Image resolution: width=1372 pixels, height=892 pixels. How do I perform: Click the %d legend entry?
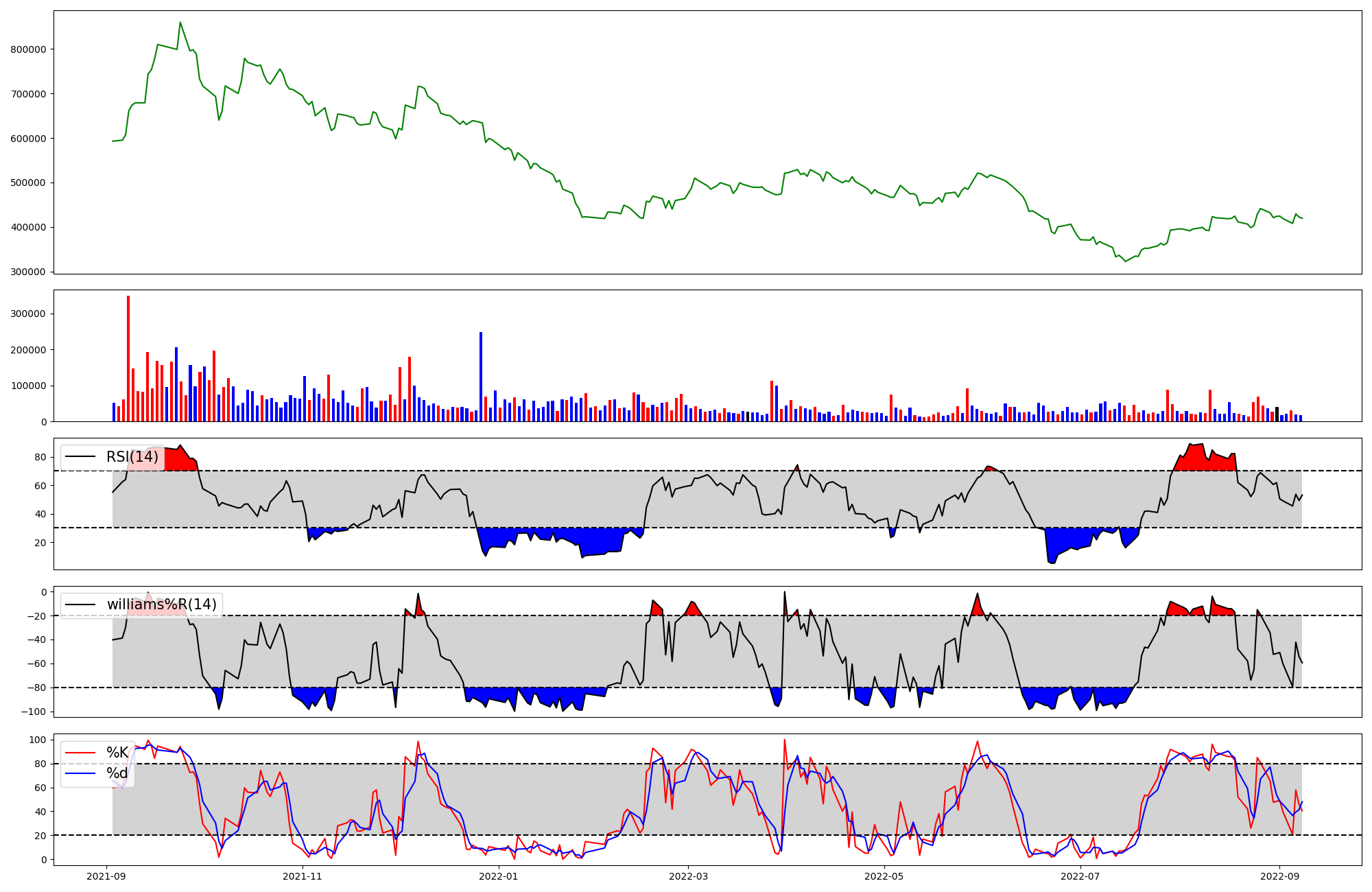click(x=117, y=773)
